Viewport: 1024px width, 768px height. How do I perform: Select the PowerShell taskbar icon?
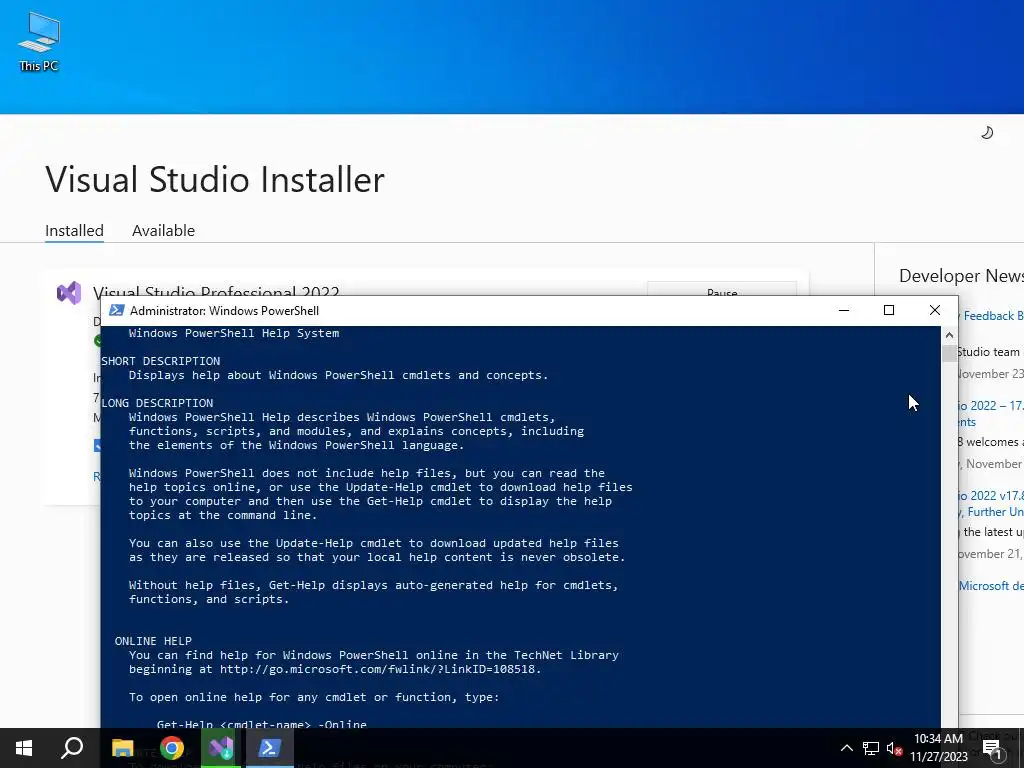point(270,748)
